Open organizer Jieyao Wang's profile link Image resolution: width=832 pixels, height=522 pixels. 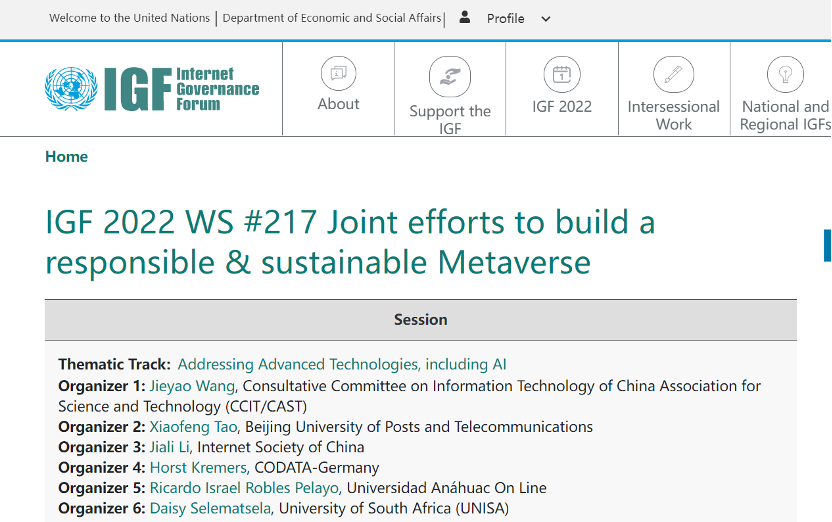click(x=192, y=386)
